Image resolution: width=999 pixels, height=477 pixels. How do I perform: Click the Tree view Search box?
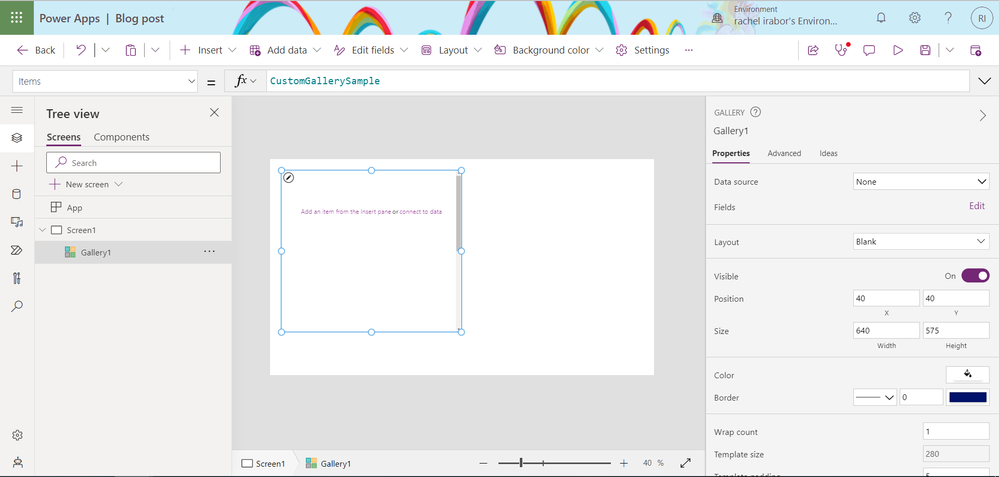134,162
